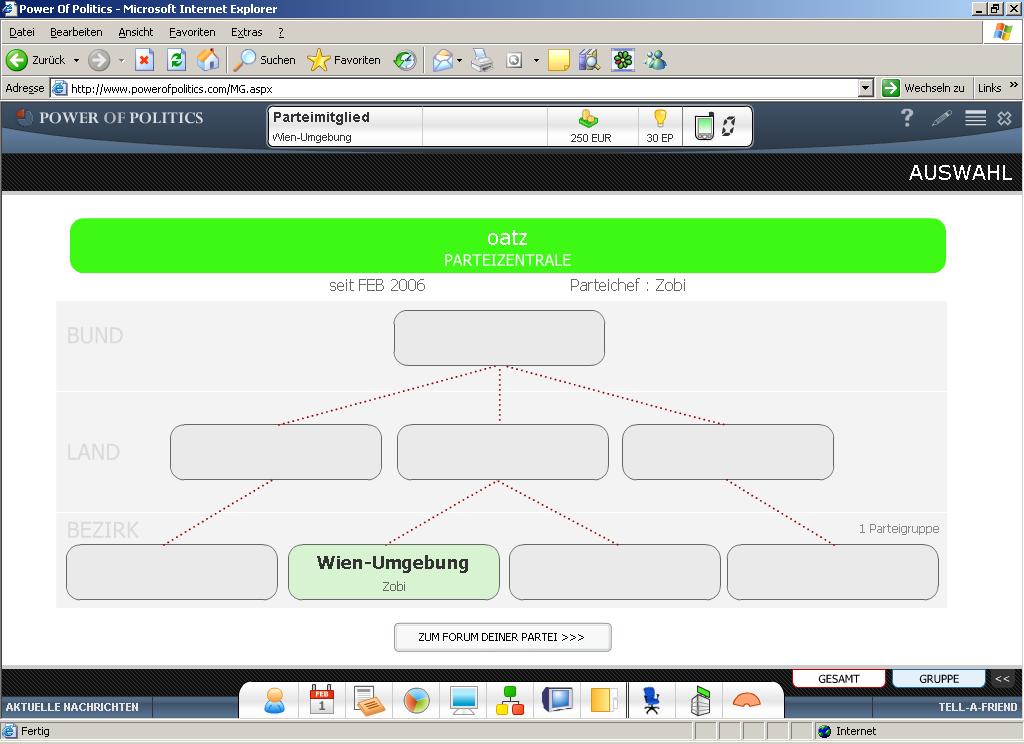The height and width of the screenshot is (744, 1024).
Task: Click the Tell-A-Friend link
Action: pyautogui.click(x=977, y=707)
